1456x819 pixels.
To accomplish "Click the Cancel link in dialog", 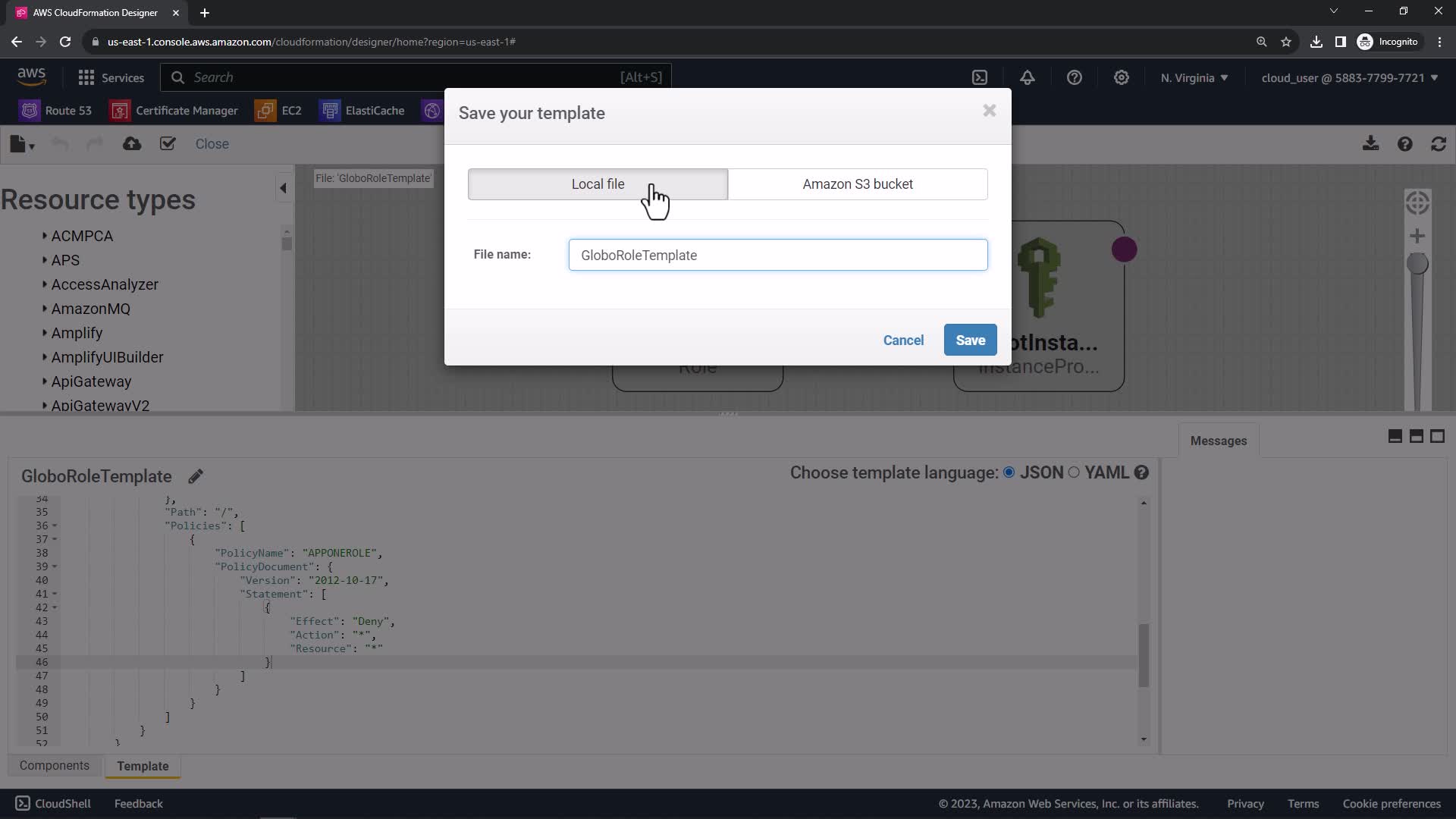I will (903, 340).
